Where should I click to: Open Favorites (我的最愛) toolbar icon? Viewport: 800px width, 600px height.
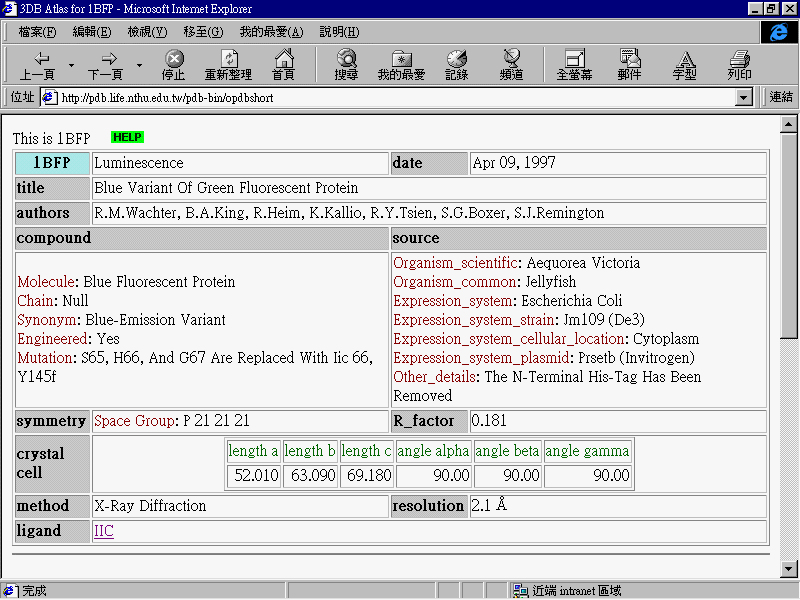[x=401, y=59]
